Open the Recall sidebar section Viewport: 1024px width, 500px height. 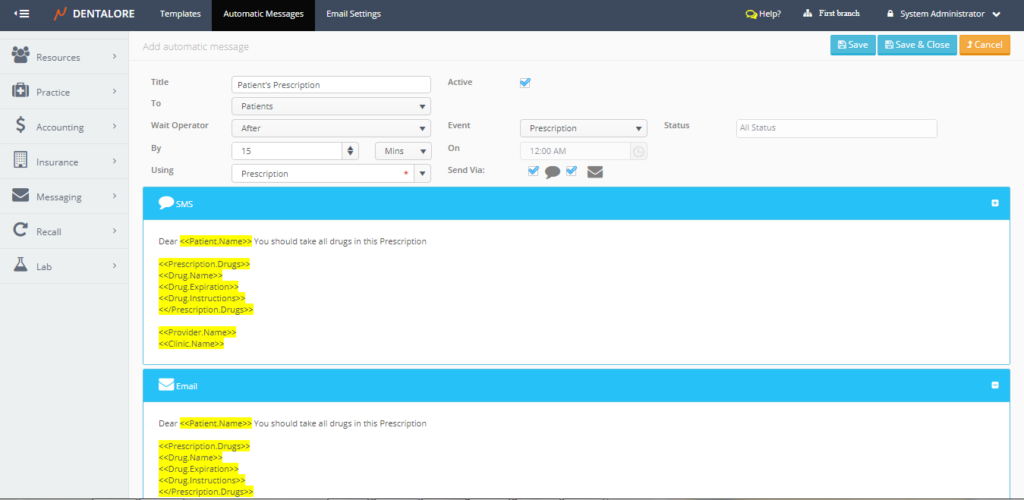[x=49, y=231]
